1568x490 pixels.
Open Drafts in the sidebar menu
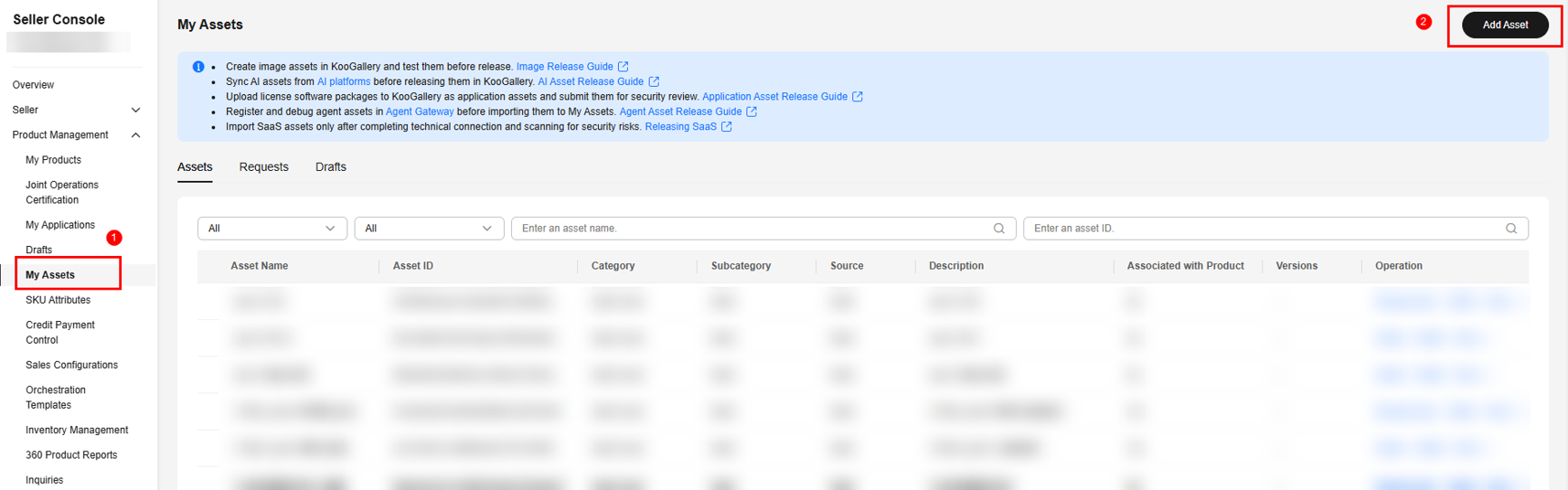click(38, 250)
